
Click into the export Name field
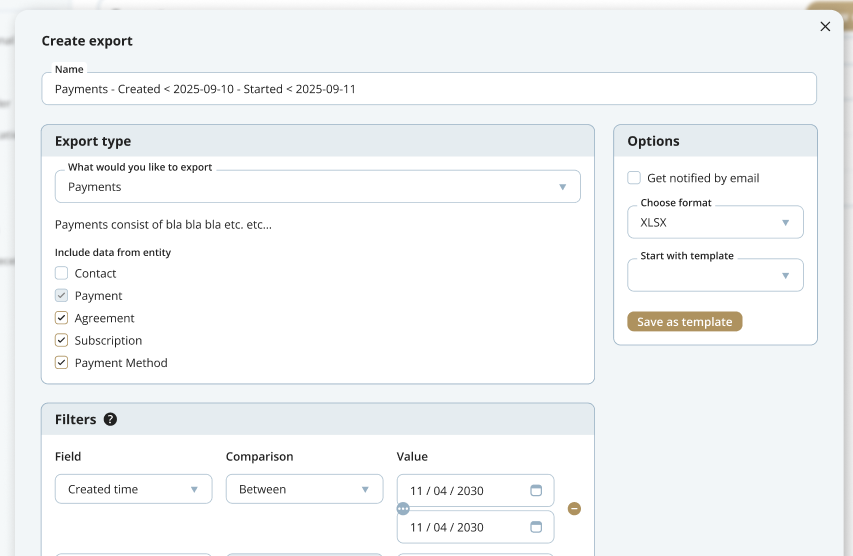(x=428, y=89)
